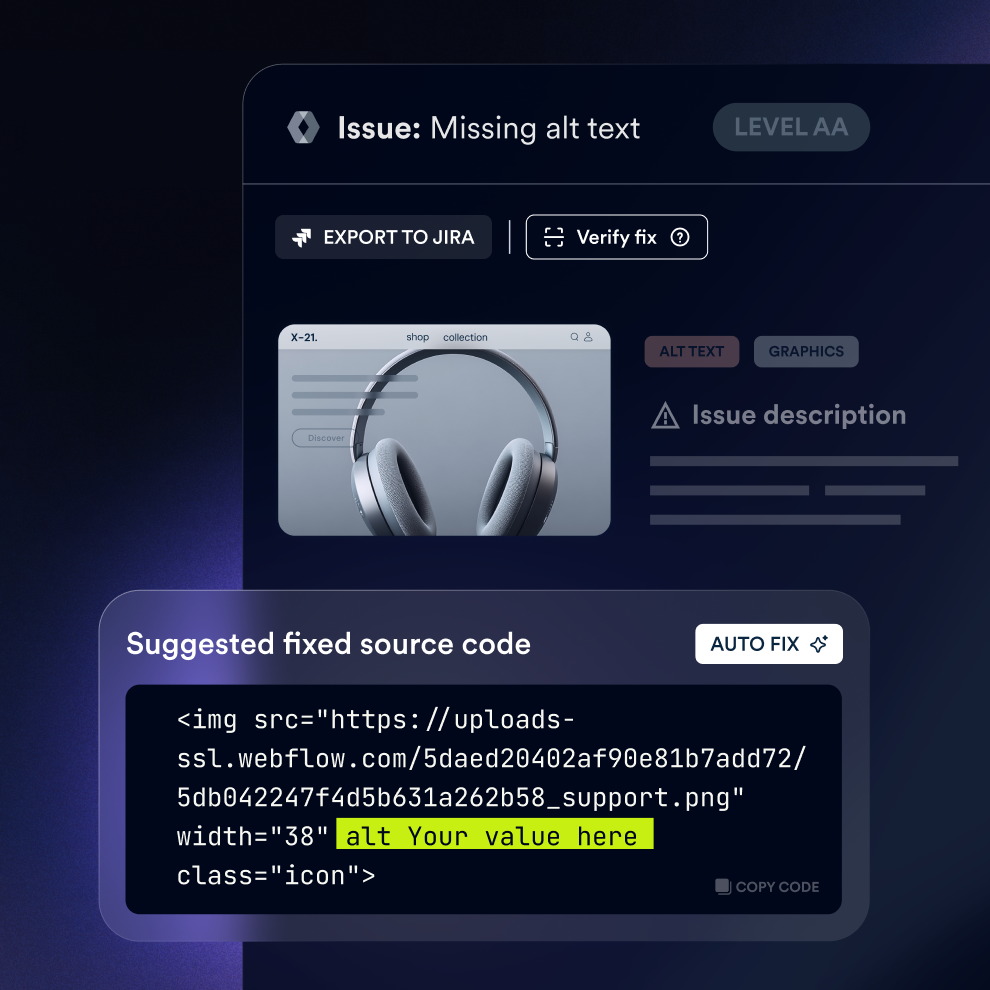Click the warning triangle beside Issue description
This screenshot has width=990, height=990.
tap(665, 415)
